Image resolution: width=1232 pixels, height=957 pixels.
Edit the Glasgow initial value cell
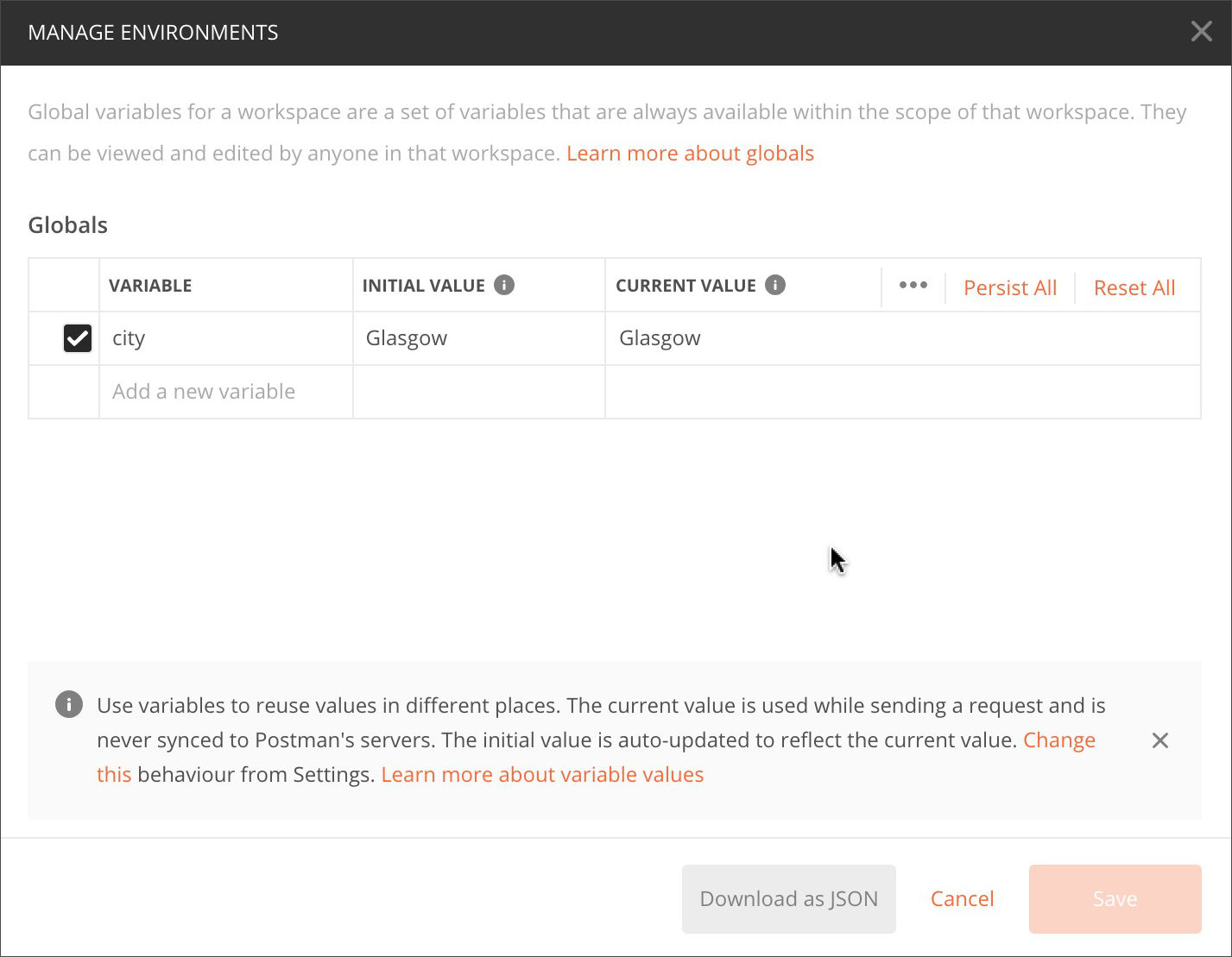click(x=479, y=338)
